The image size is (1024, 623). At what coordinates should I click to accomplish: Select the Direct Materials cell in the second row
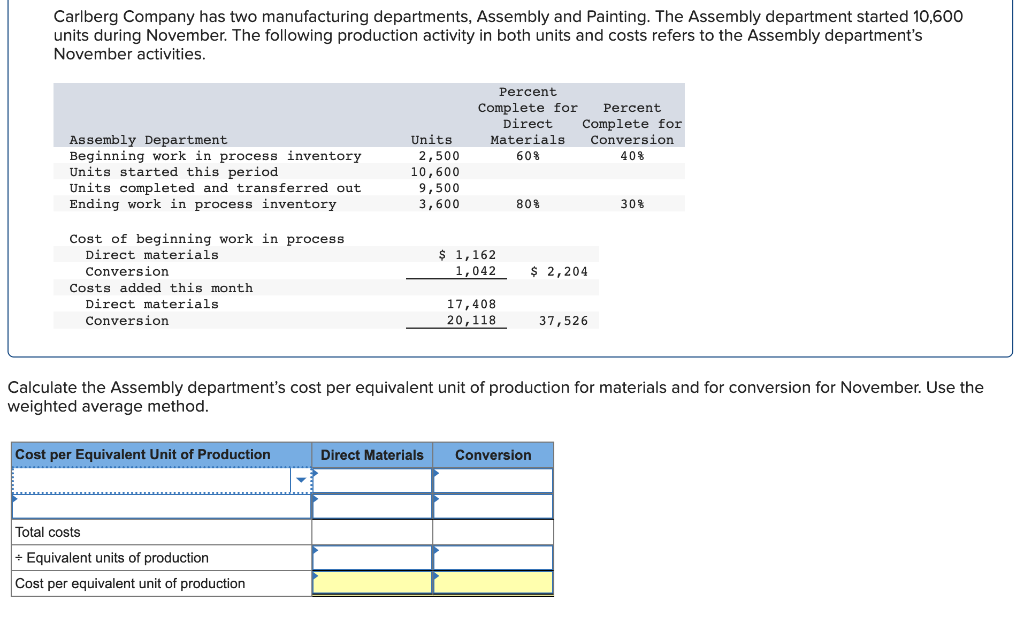pos(370,506)
